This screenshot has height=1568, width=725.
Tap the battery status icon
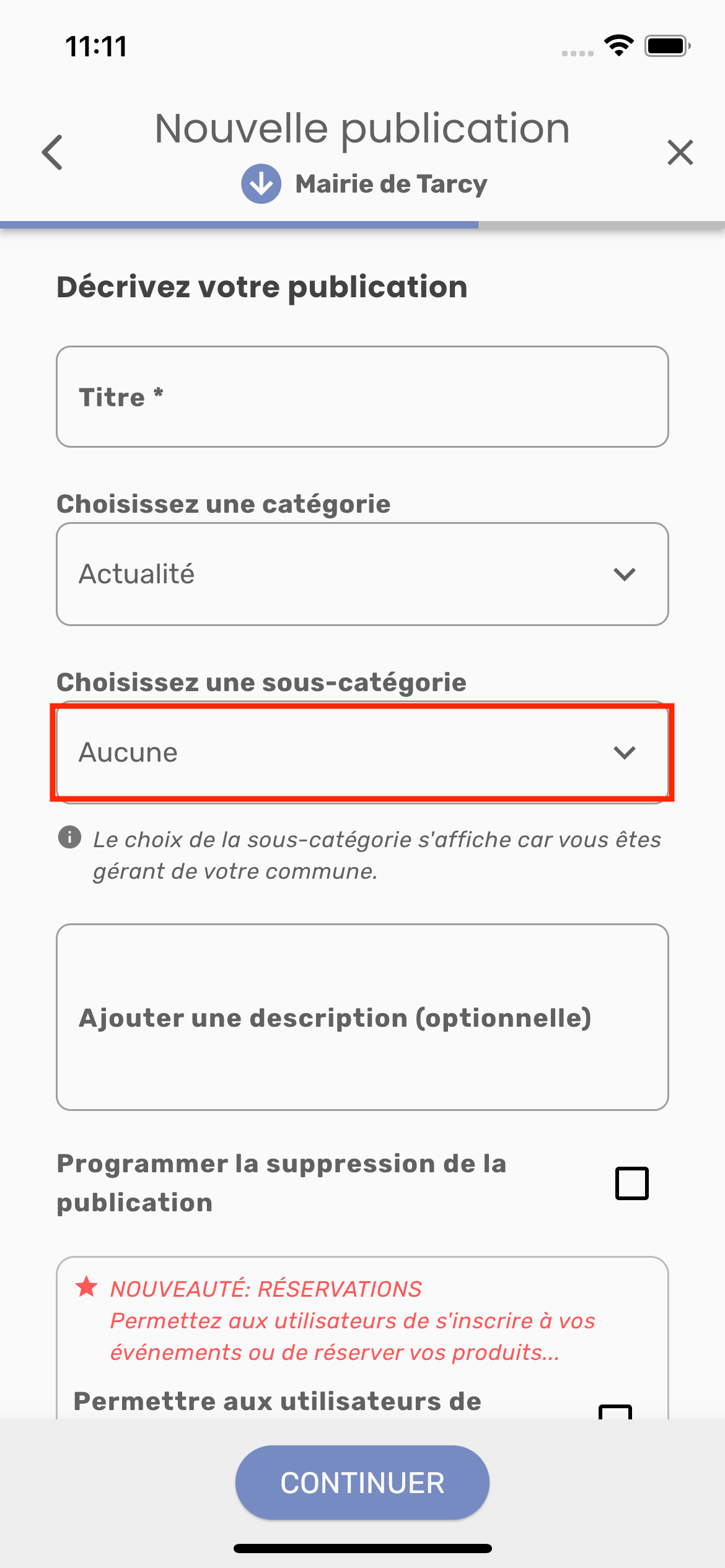click(x=667, y=46)
